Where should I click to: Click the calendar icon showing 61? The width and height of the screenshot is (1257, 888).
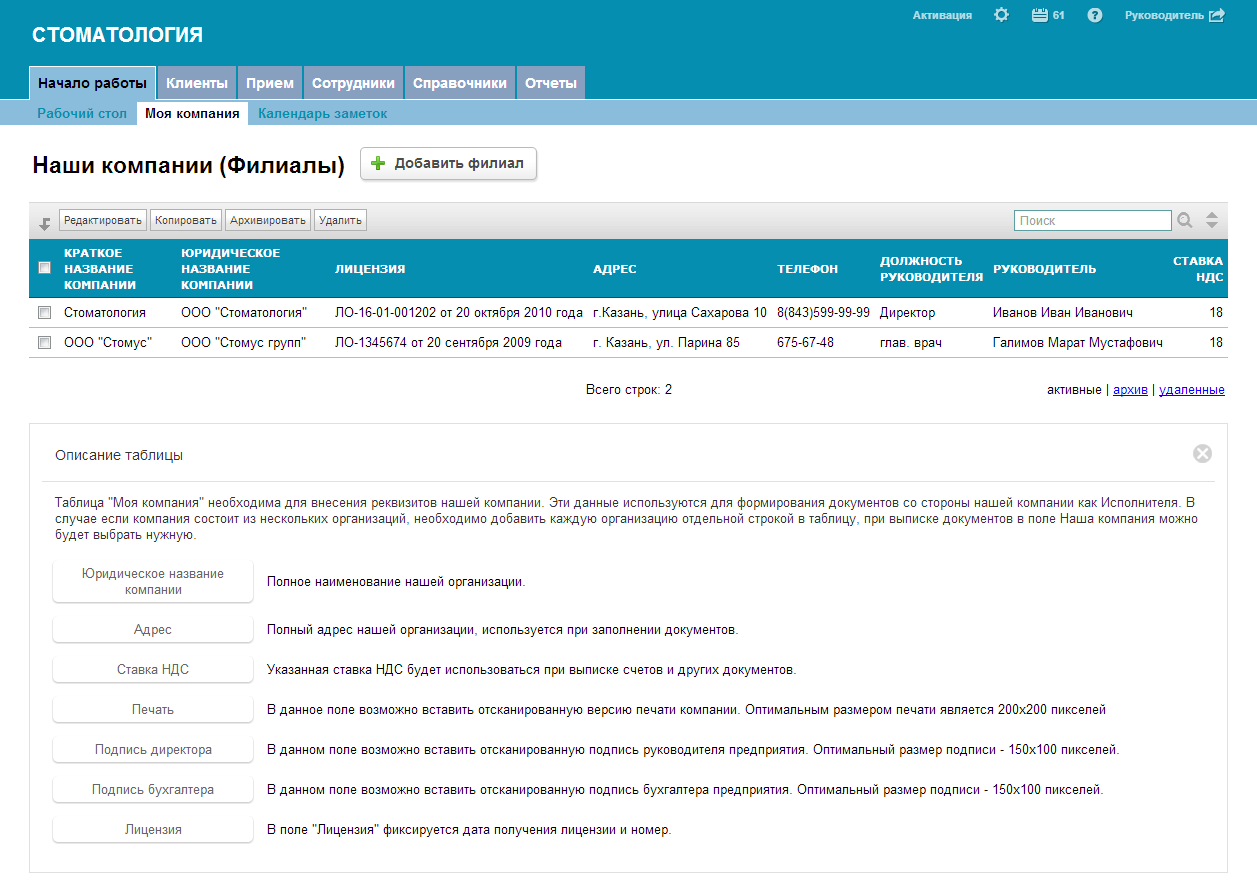tap(1039, 15)
